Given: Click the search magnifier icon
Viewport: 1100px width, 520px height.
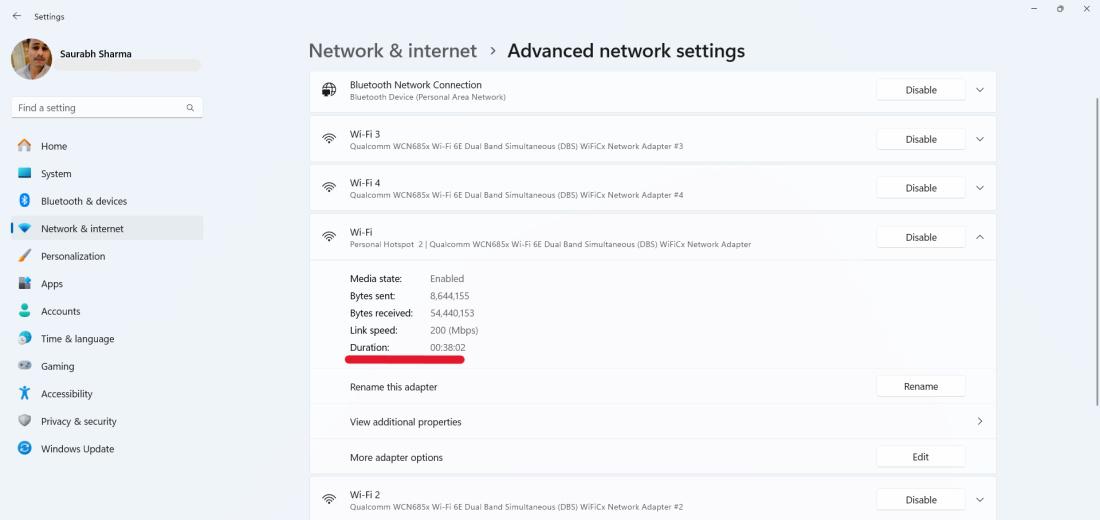Looking at the screenshot, I should pyautogui.click(x=190, y=108).
